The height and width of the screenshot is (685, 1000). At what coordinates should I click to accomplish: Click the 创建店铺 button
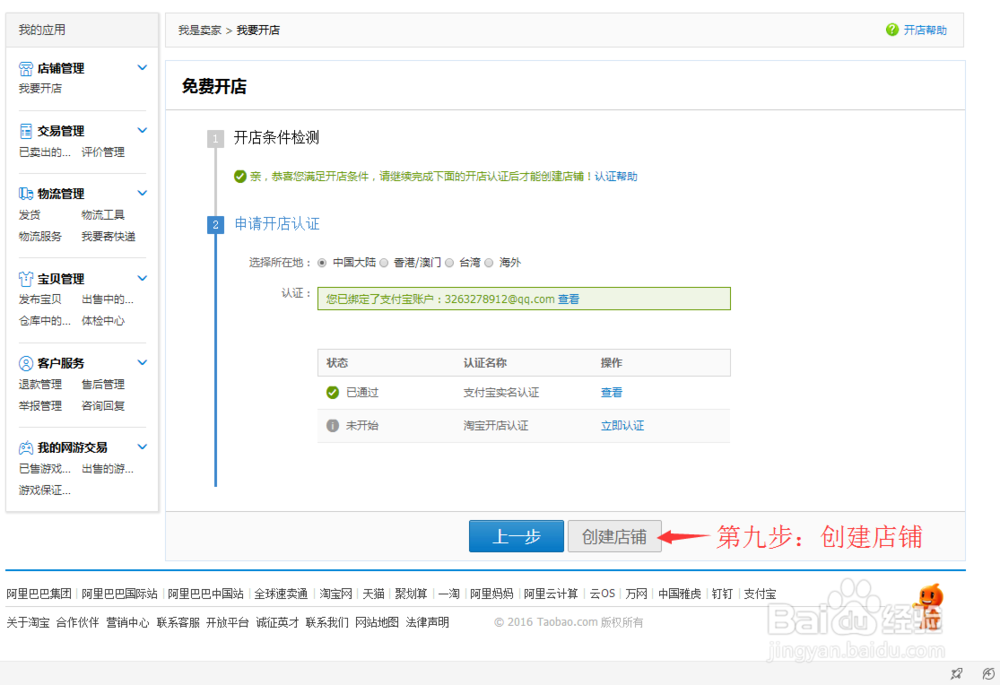614,536
